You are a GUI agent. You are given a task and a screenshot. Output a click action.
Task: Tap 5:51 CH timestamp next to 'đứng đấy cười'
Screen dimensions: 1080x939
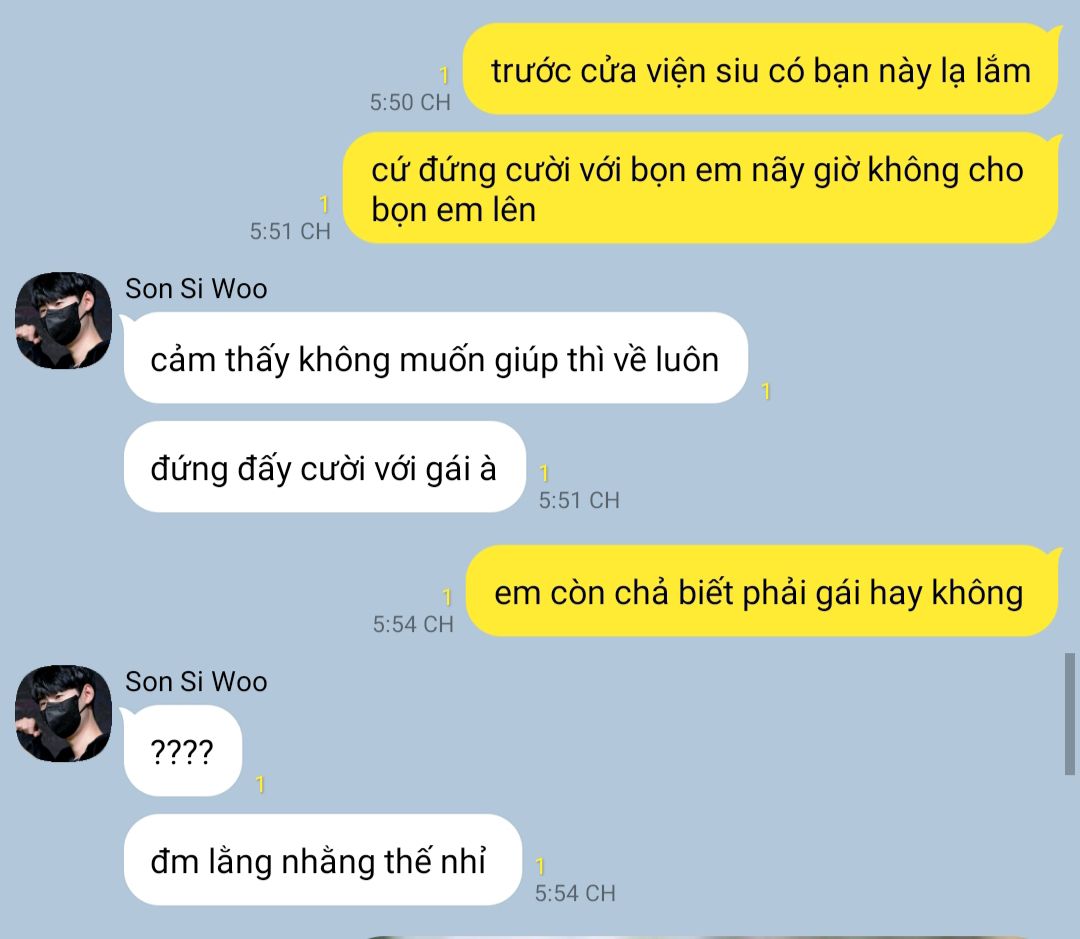[x=579, y=500]
